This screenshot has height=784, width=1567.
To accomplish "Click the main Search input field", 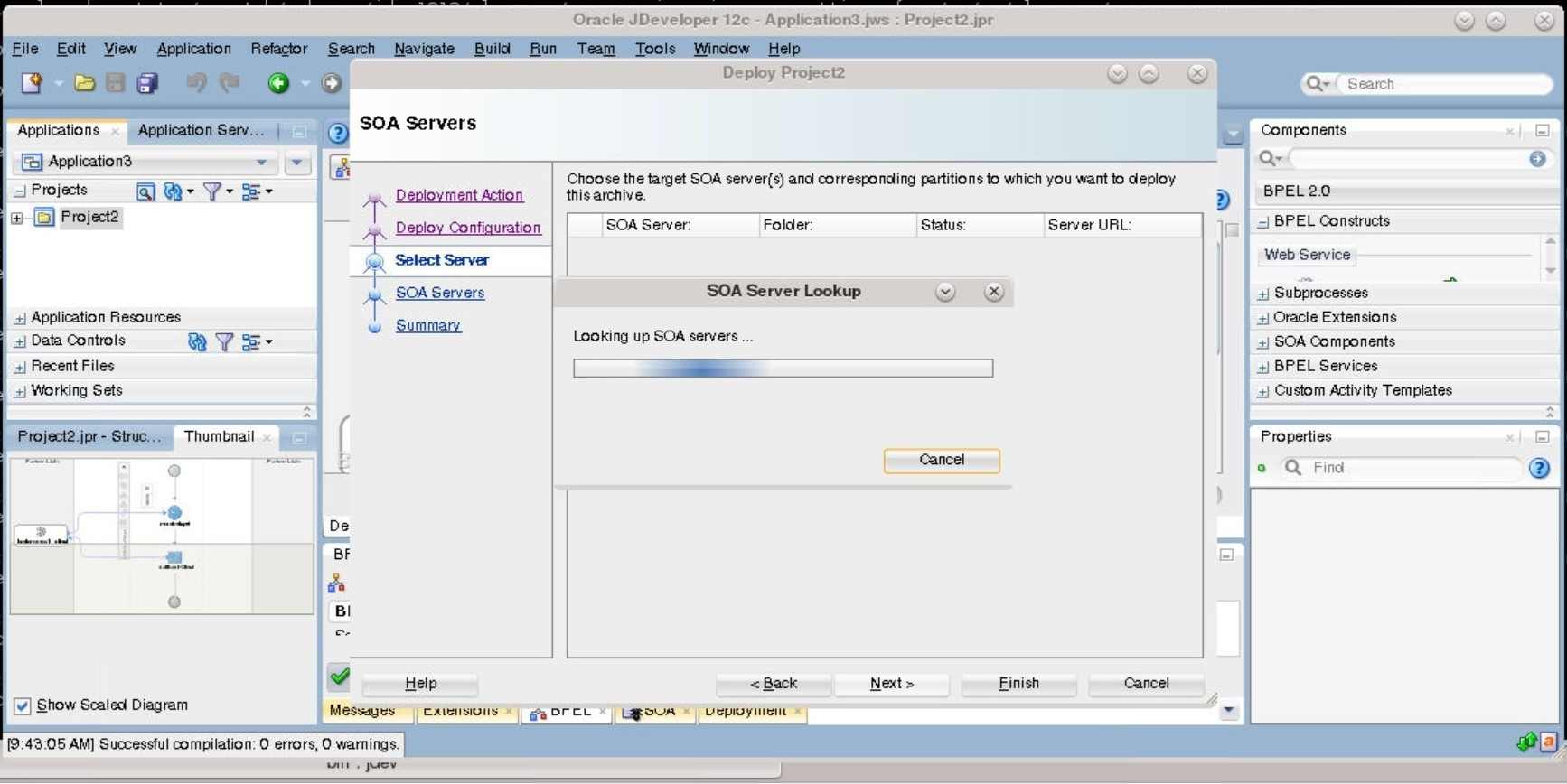I will tap(1446, 84).
